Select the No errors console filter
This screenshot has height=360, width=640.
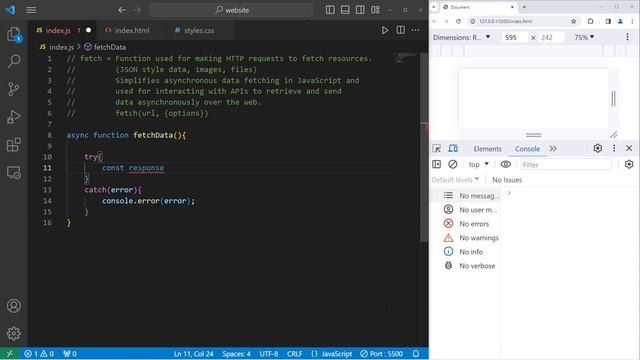(466, 224)
